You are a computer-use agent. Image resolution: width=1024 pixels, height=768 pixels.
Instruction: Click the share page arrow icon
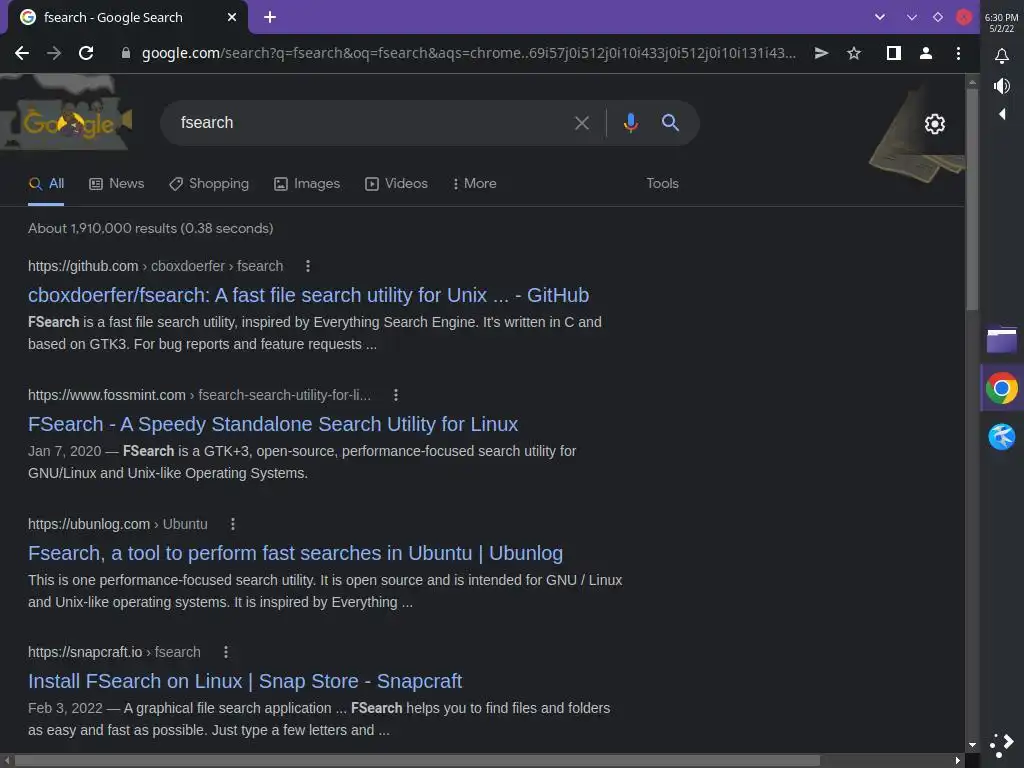(822, 53)
